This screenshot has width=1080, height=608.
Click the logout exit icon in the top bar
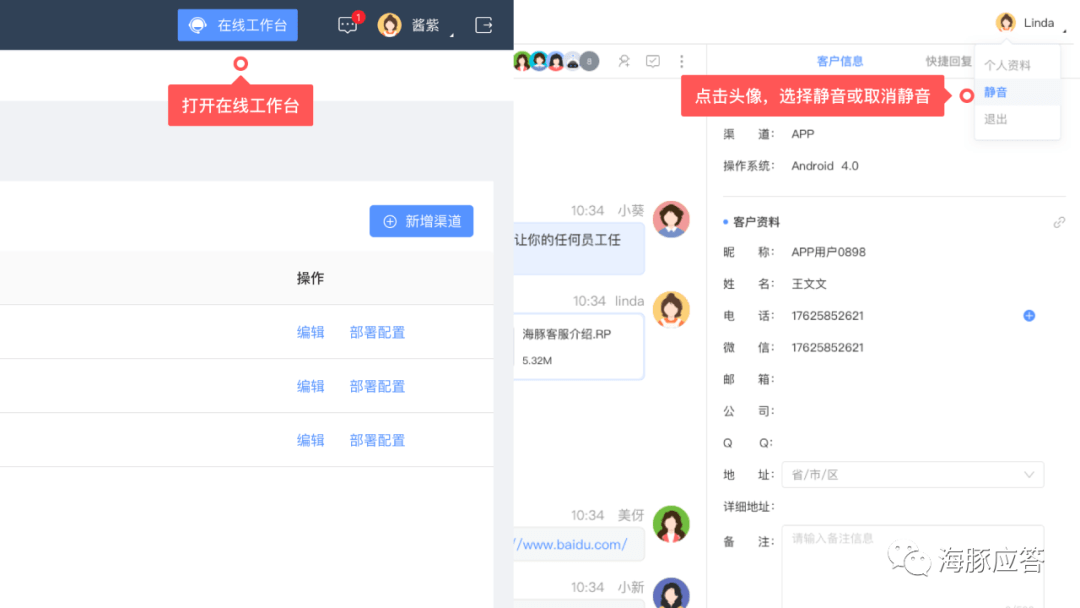[x=484, y=25]
